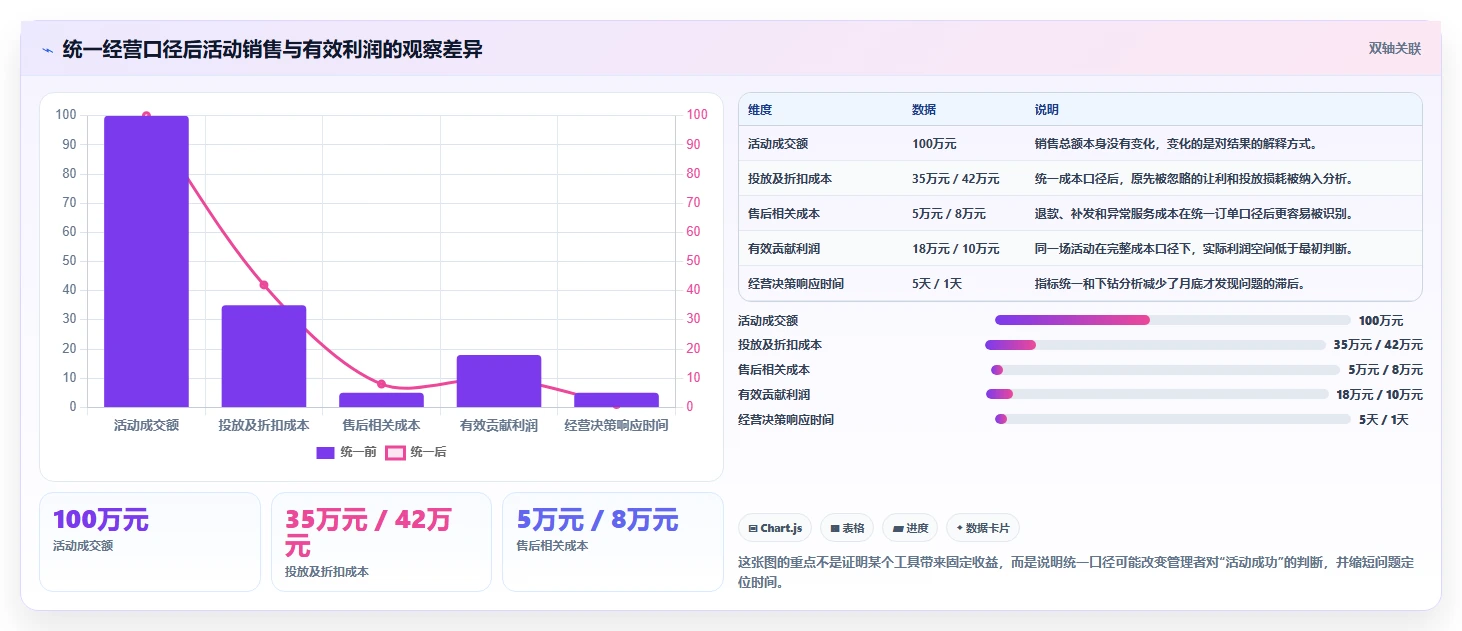Click the 表格 tag

pyautogui.click(x=847, y=528)
